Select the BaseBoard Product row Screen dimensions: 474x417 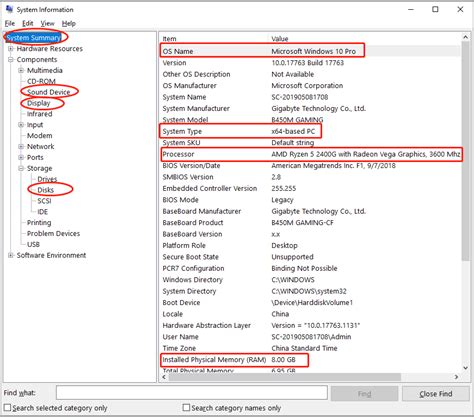310,223
